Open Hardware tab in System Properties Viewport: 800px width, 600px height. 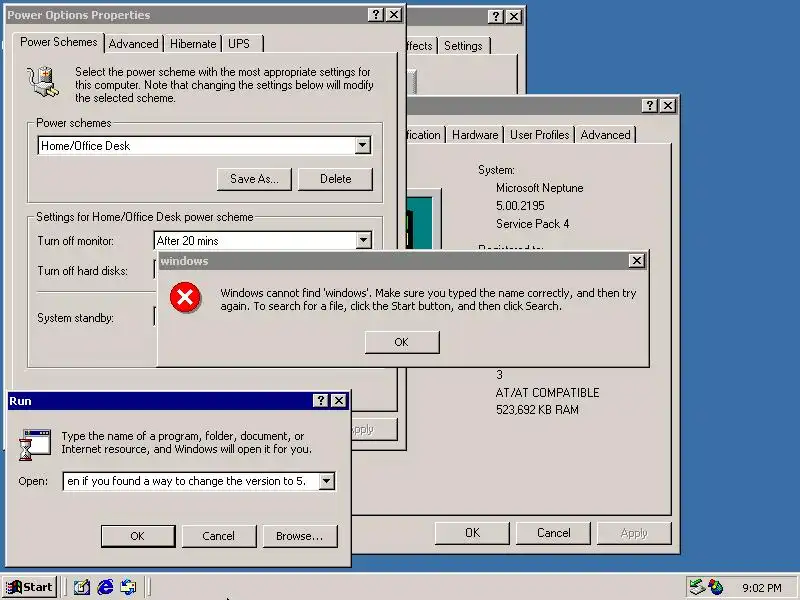click(475, 135)
